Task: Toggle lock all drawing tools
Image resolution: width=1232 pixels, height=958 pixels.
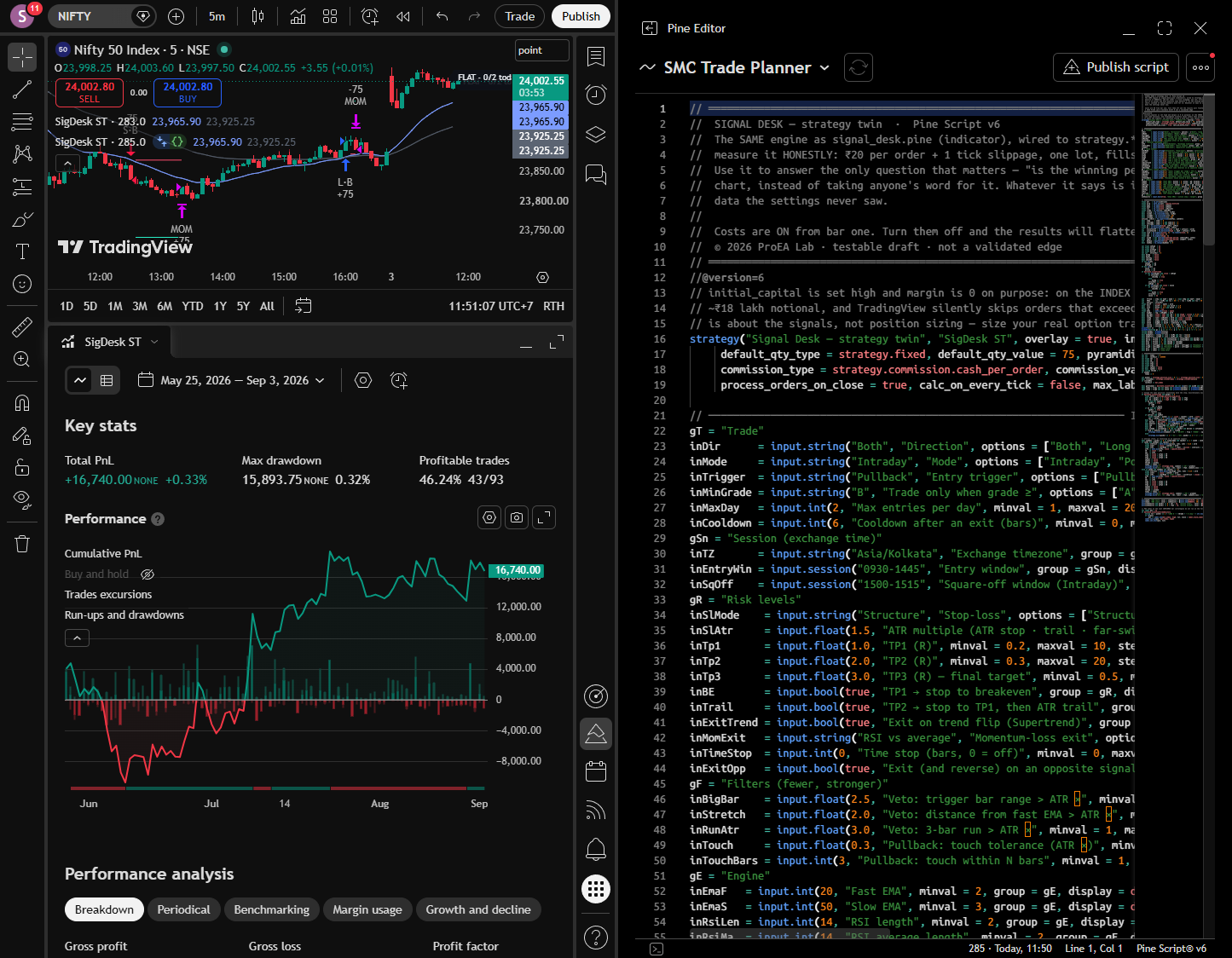Action: tap(22, 467)
